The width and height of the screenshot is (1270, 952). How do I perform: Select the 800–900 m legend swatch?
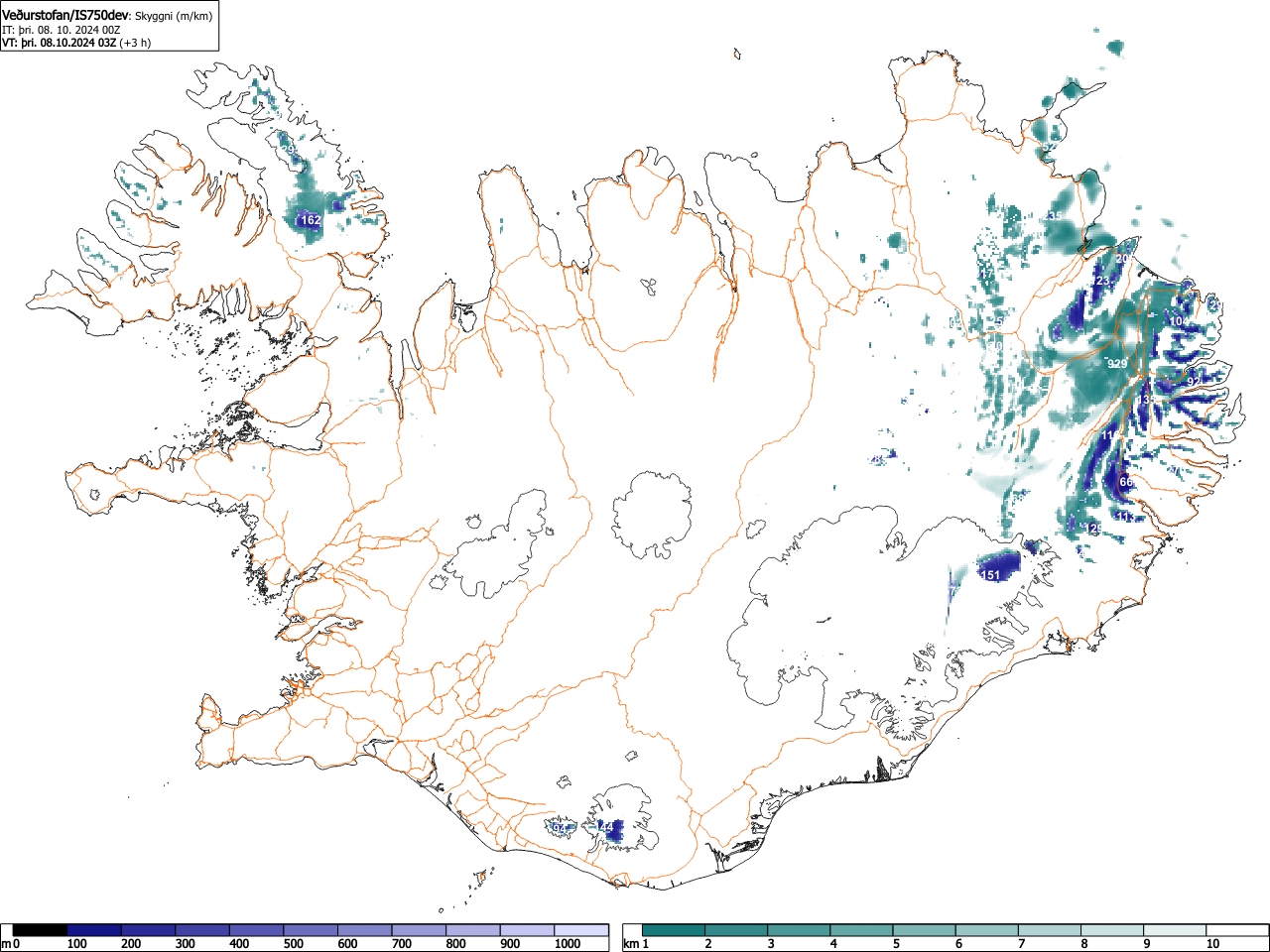(474, 930)
